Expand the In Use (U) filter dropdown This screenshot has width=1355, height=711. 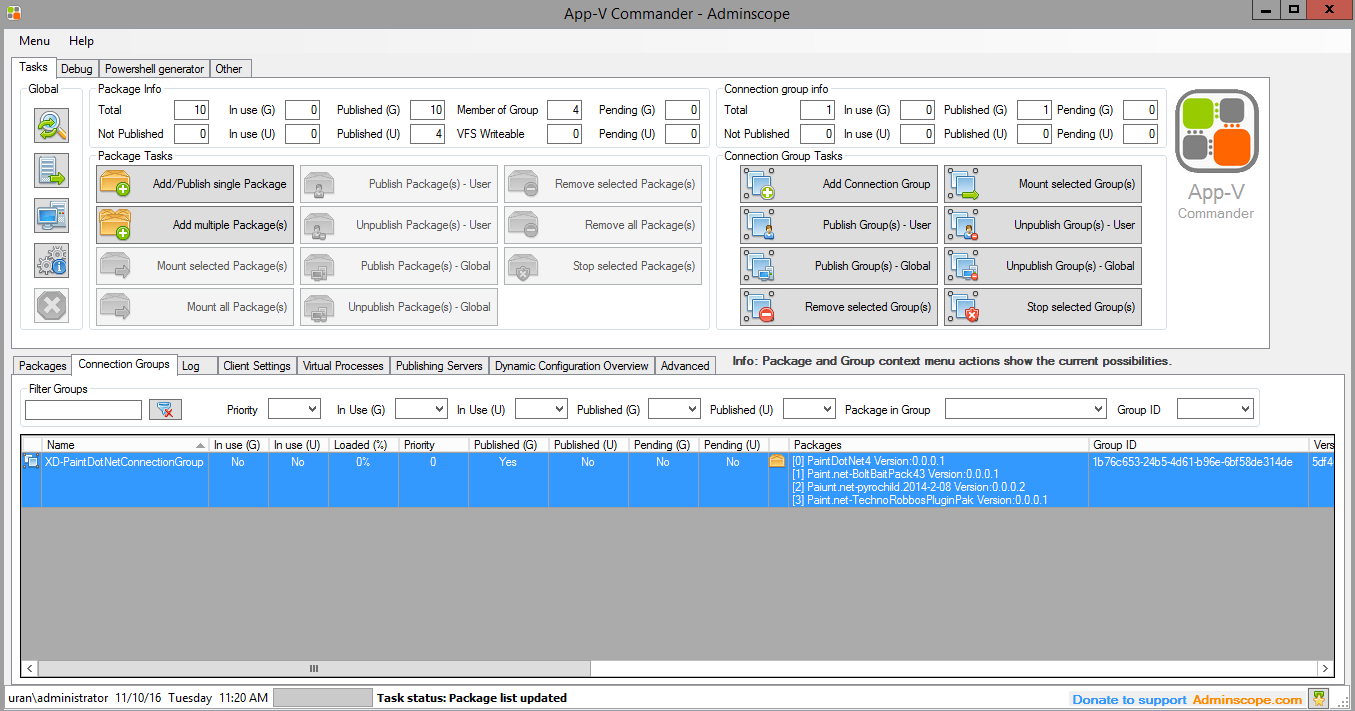tap(559, 409)
